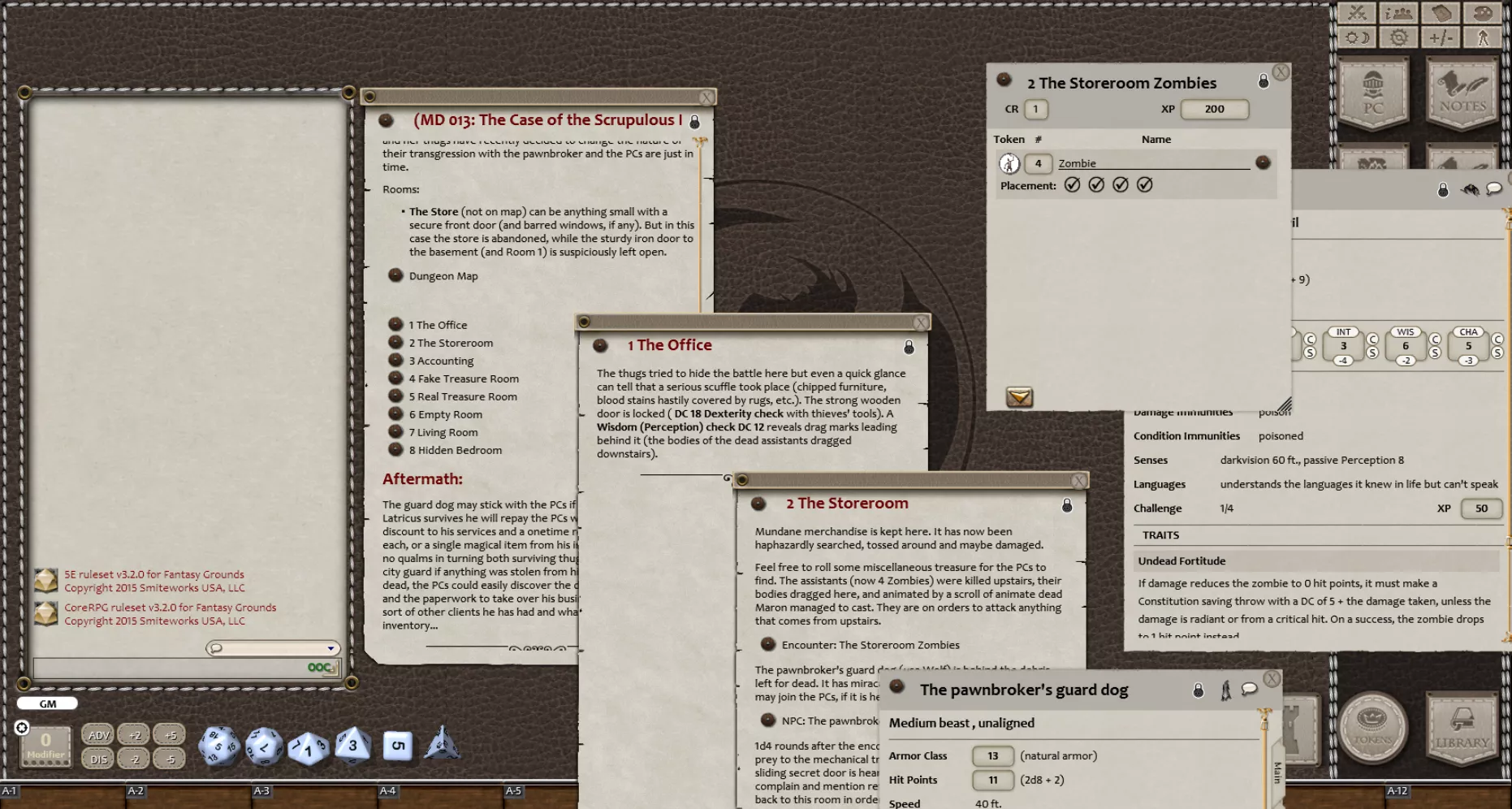Viewport: 1512px width, 809px height.
Task: Open the Notes sidebar button
Action: pyautogui.click(x=1462, y=94)
